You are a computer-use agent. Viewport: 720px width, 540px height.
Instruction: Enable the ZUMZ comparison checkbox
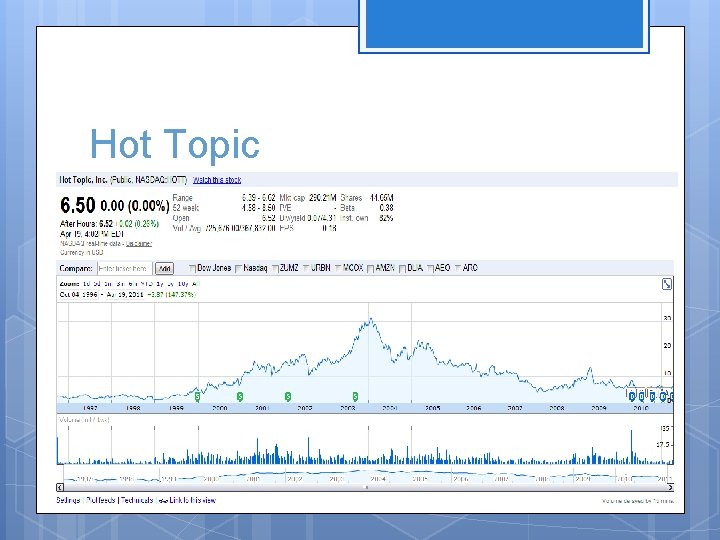point(275,268)
